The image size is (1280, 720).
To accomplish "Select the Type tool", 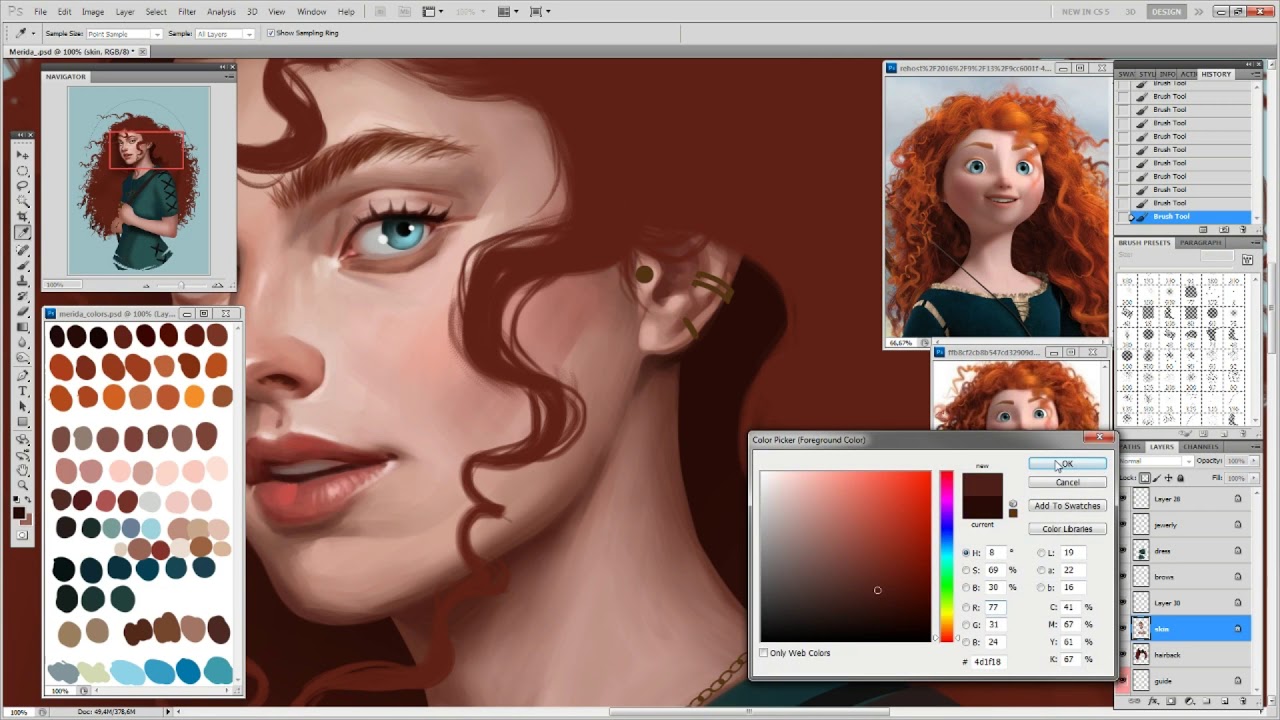I will tap(22, 391).
